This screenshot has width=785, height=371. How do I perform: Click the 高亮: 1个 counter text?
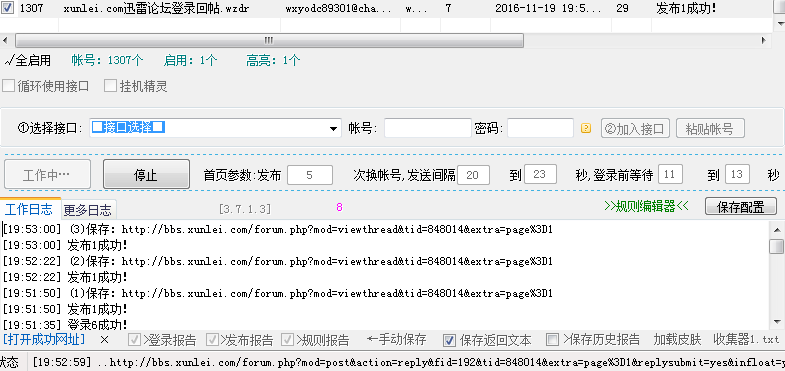pos(273,61)
